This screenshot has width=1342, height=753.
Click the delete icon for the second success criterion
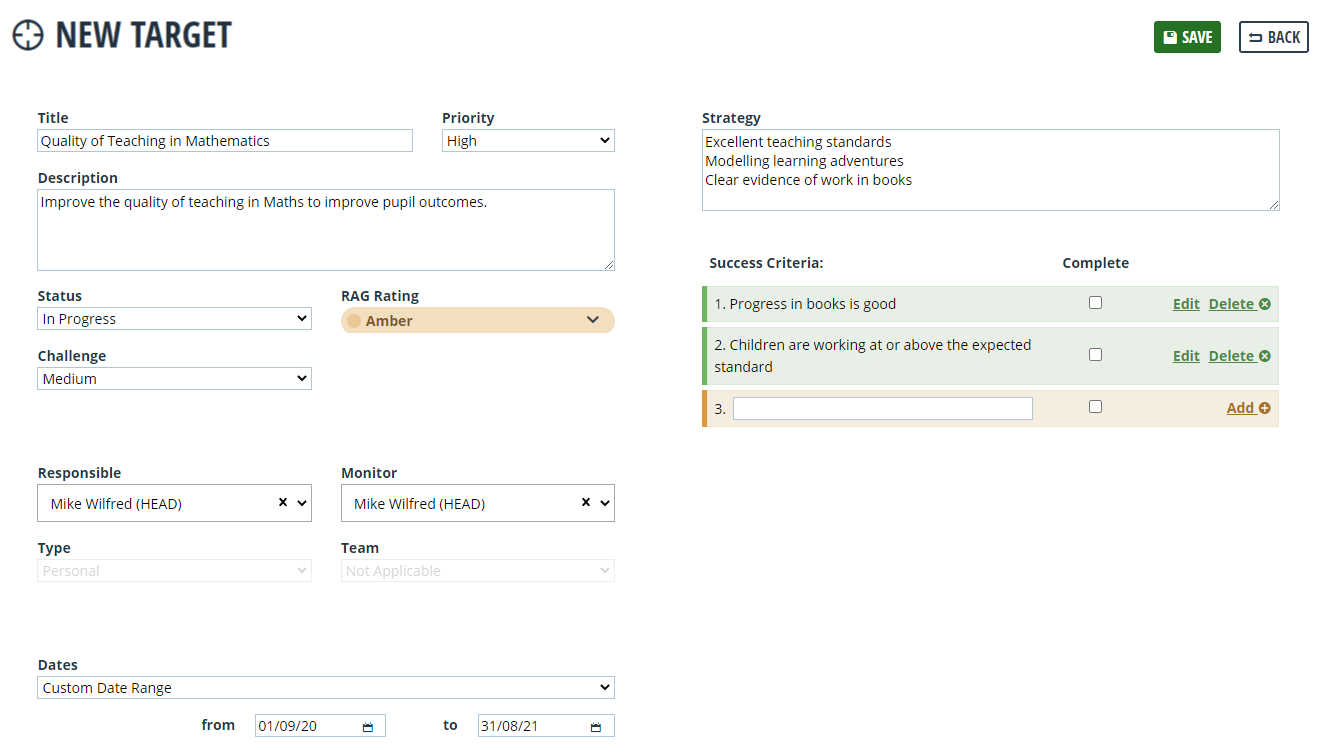1265,356
